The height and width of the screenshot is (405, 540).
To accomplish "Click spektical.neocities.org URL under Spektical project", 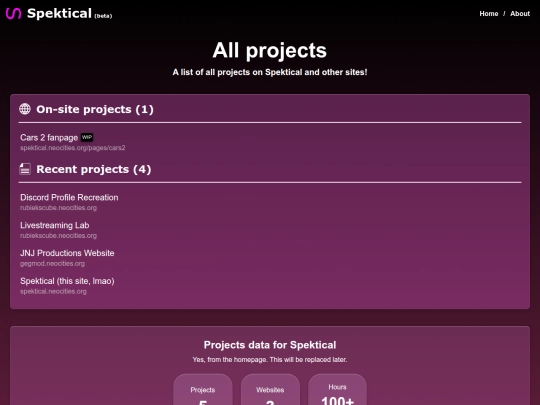I will 53,291.
